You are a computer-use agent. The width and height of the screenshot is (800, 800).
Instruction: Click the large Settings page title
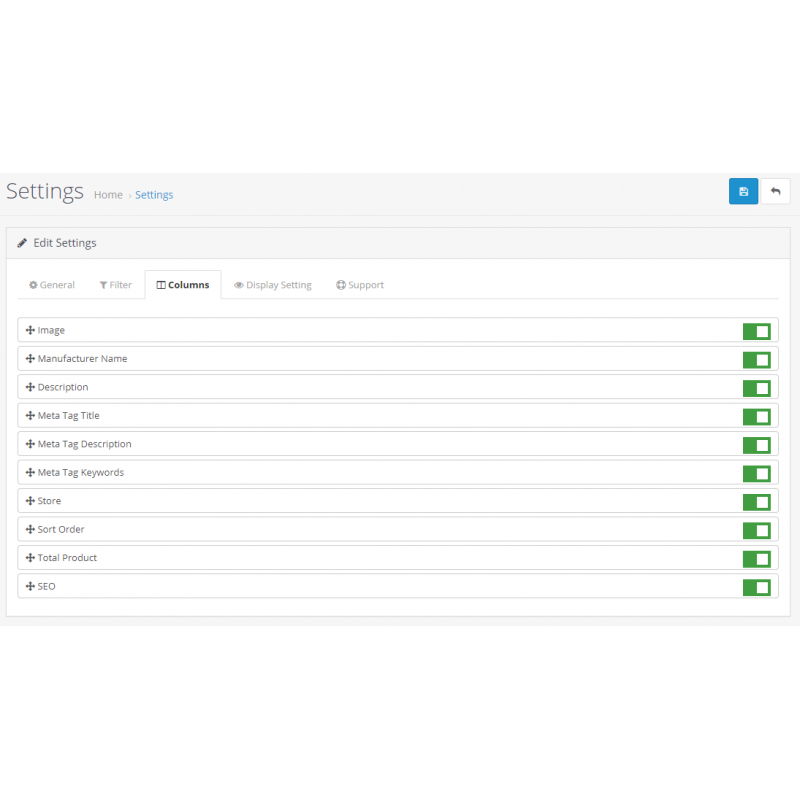45,192
